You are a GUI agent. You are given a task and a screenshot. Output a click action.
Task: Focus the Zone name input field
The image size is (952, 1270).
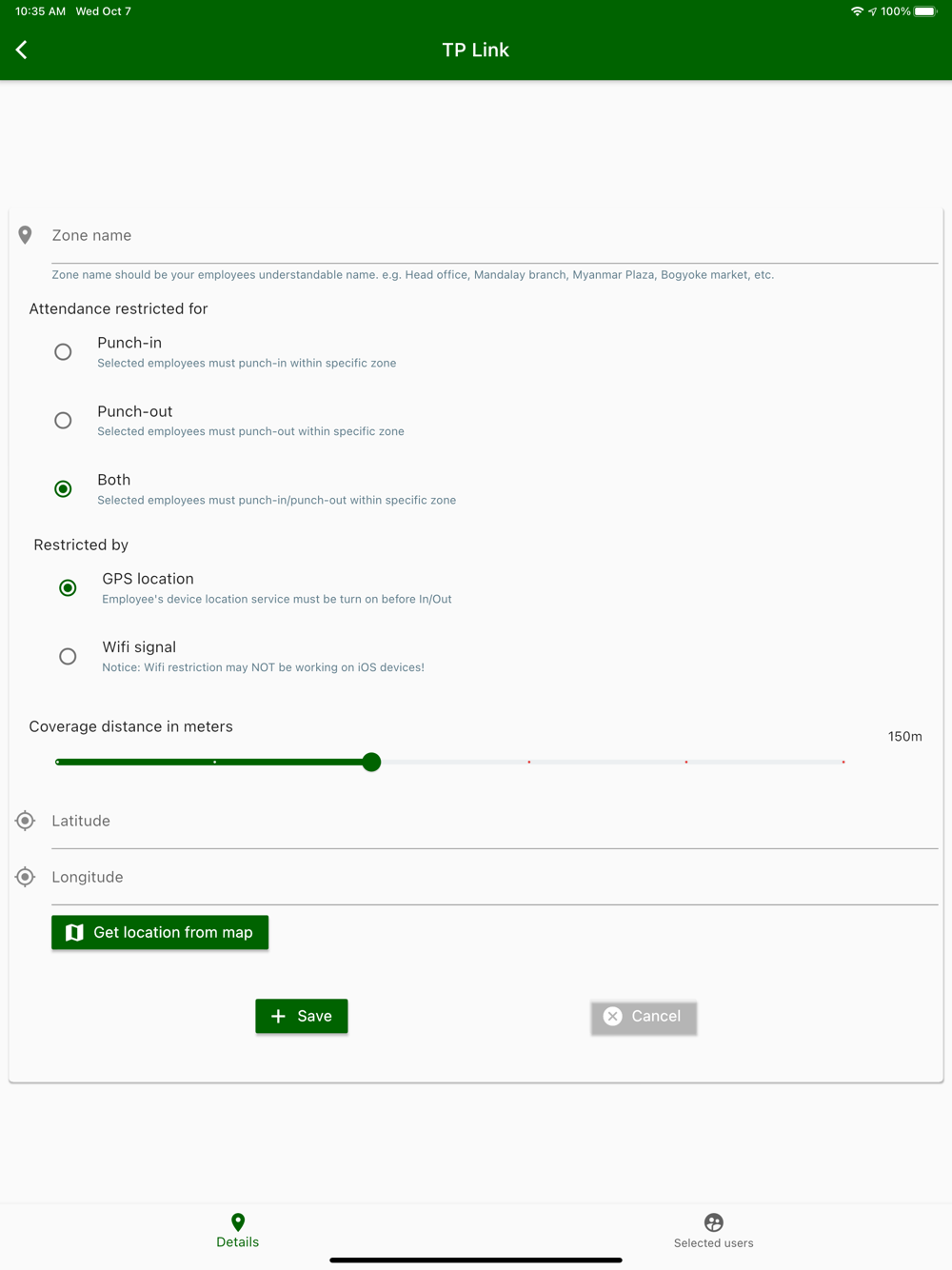495,236
